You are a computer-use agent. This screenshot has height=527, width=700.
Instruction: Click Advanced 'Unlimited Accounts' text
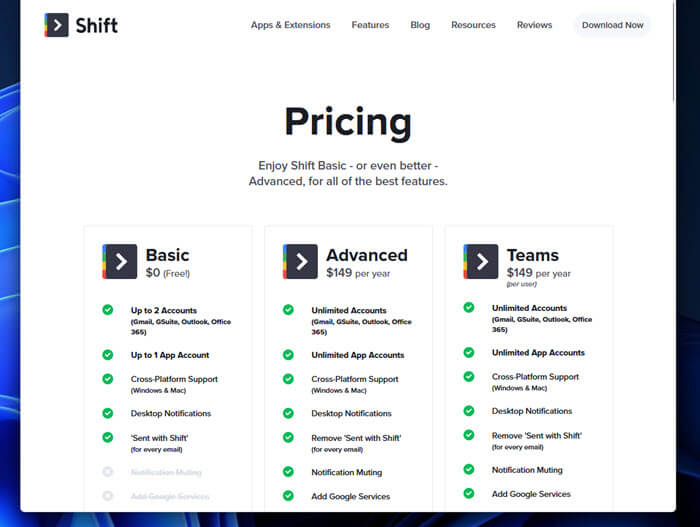click(349, 310)
